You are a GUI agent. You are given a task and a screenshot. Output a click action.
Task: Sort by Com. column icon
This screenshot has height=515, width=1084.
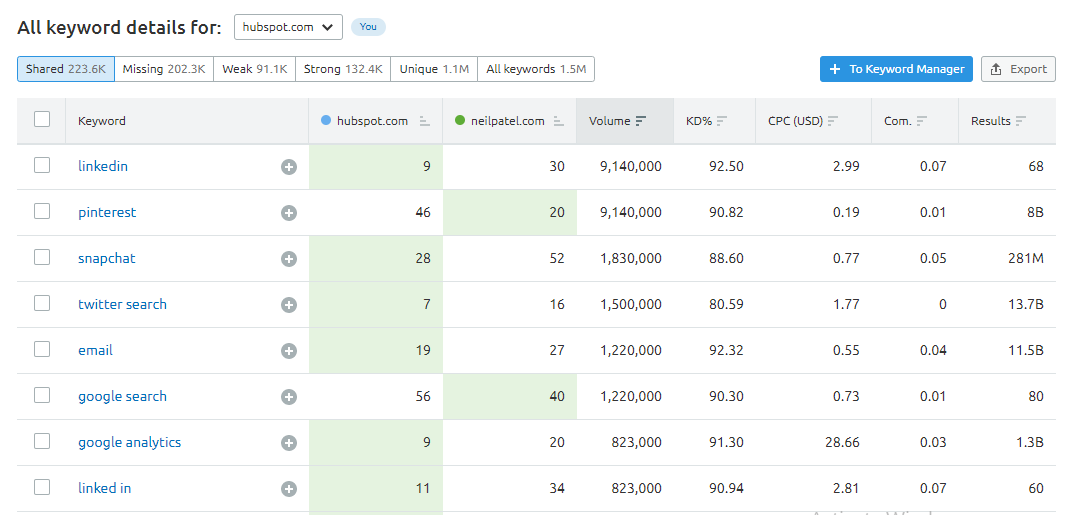click(x=922, y=121)
